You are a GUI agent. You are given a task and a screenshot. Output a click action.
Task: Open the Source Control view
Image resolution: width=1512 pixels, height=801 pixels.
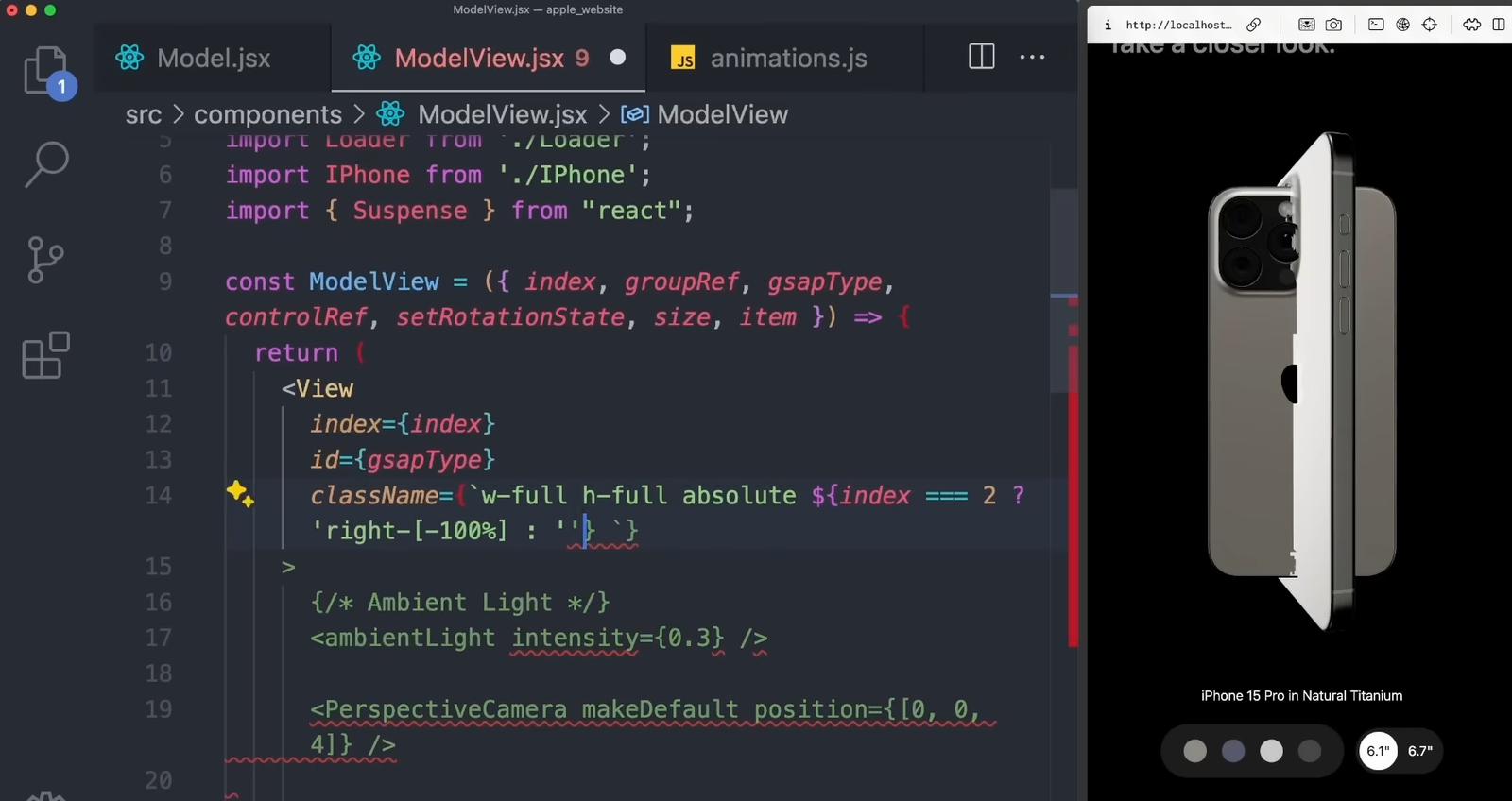[x=45, y=260]
